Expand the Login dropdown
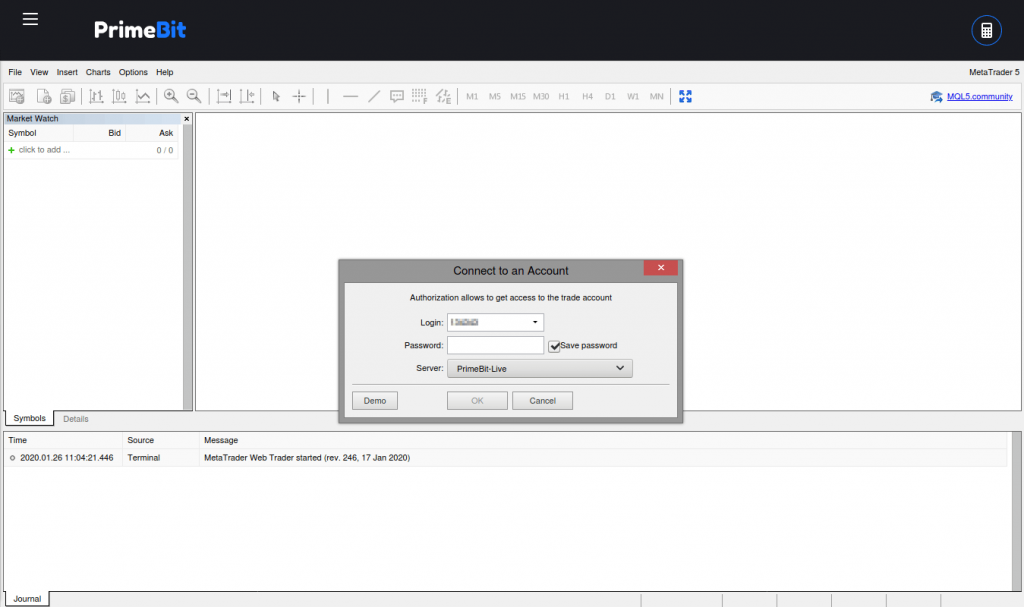Image resolution: width=1024 pixels, height=607 pixels. point(535,322)
